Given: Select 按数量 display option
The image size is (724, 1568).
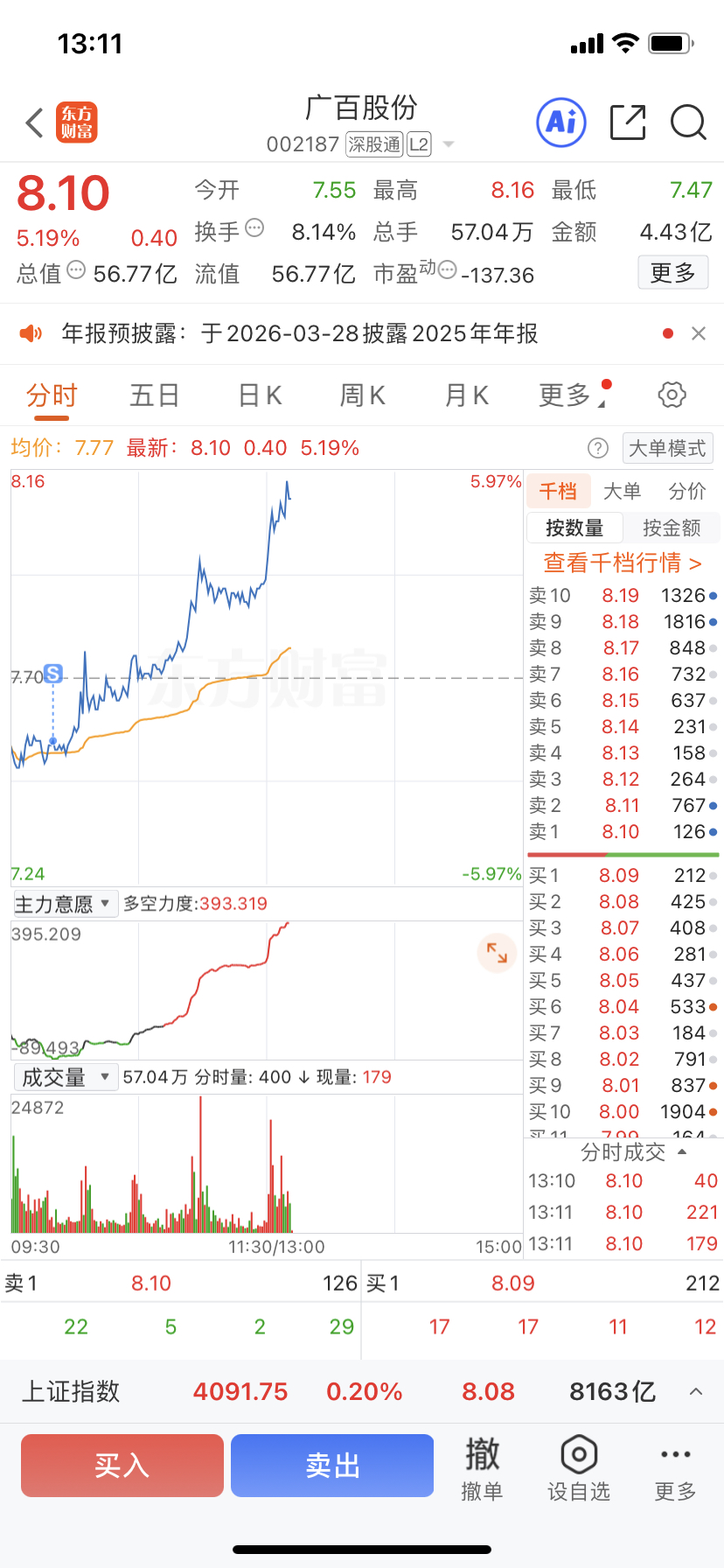Looking at the screenshot, I should (574, 528).
